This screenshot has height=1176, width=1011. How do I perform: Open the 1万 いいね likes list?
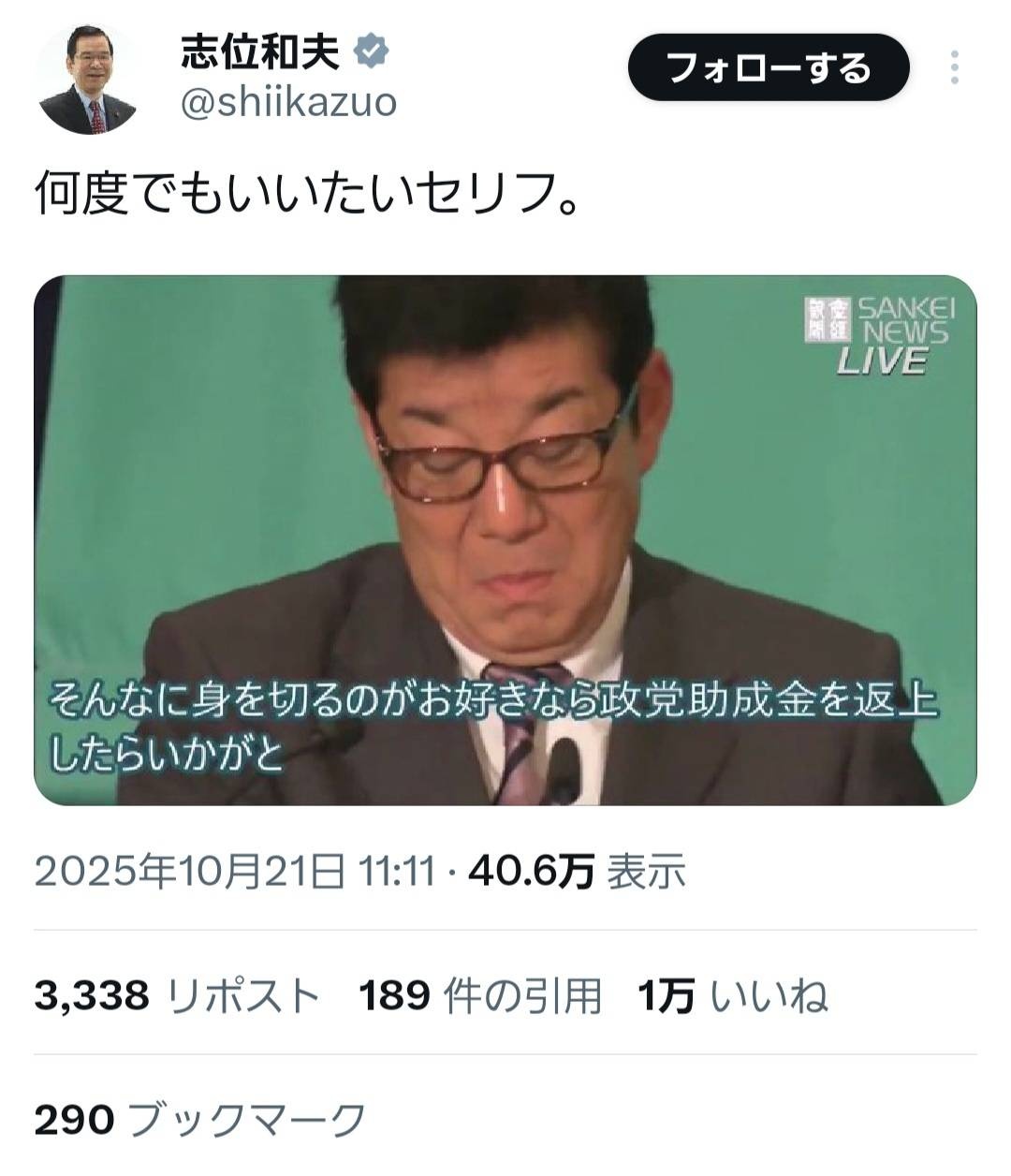click(x=733, y=995)
